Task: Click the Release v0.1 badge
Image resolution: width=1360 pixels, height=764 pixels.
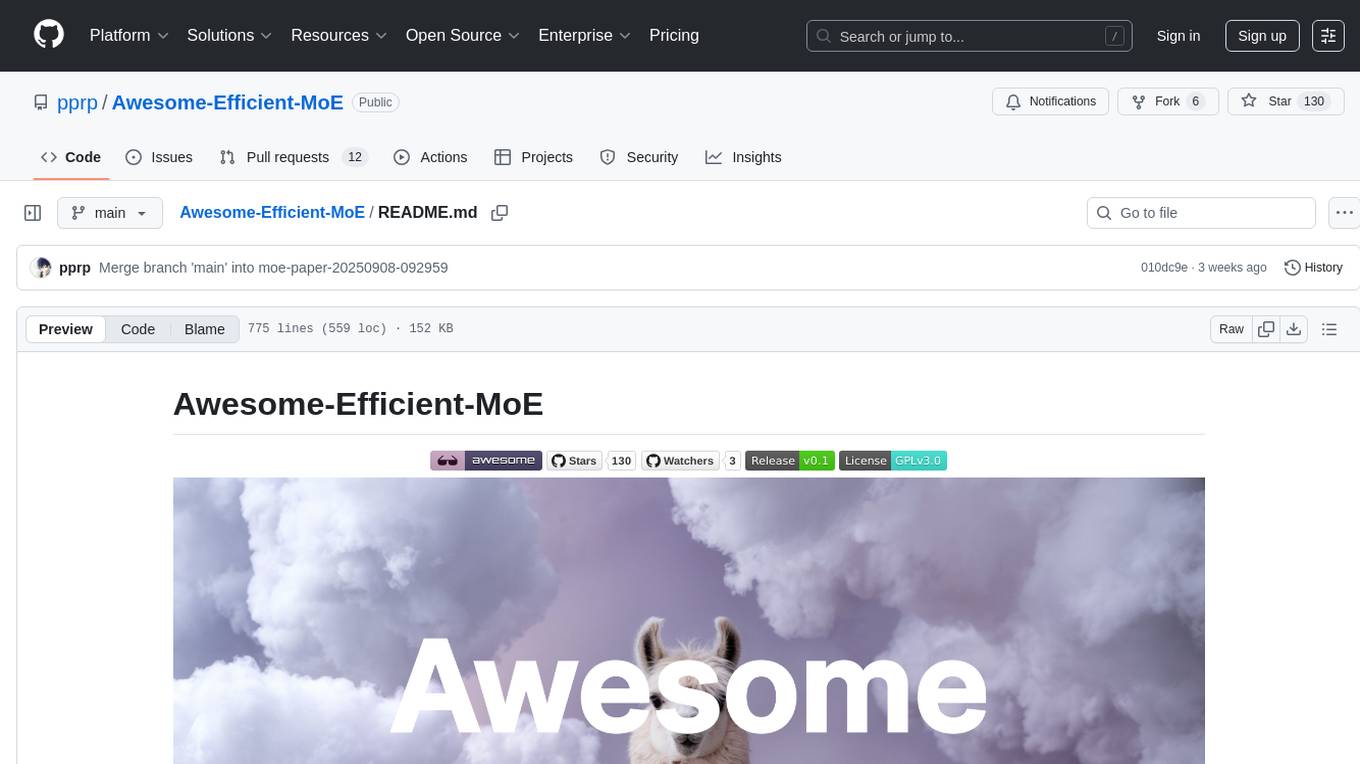Action: [790, 460]
